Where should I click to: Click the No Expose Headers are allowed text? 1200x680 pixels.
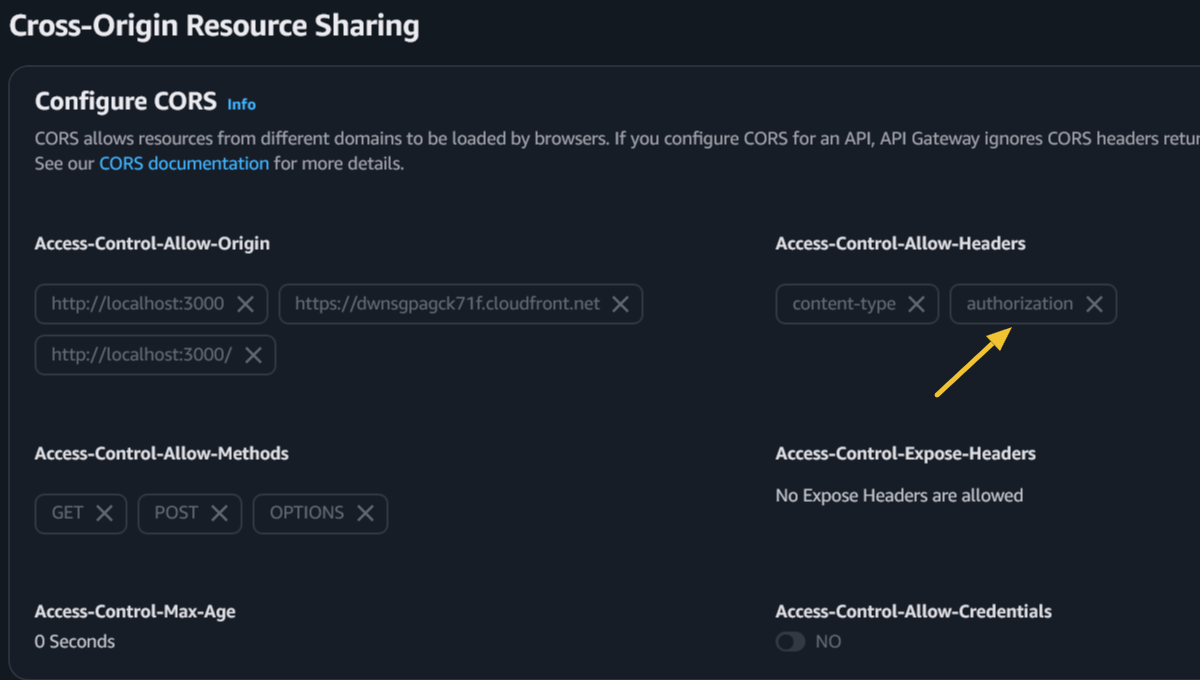pos(899,495)
